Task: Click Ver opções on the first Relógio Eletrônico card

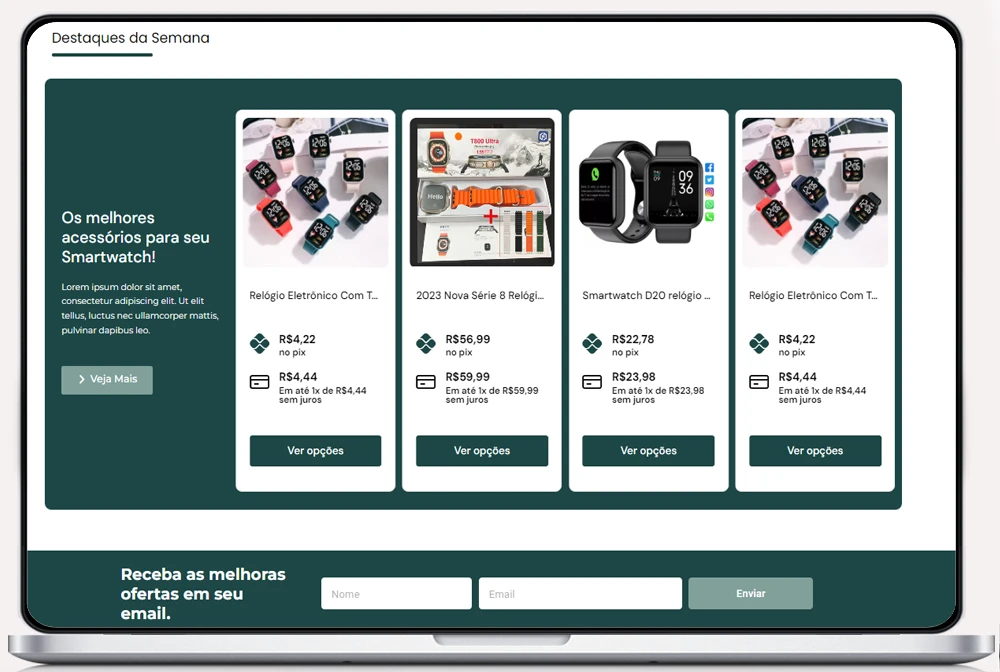Action: (x=315, y=451)
